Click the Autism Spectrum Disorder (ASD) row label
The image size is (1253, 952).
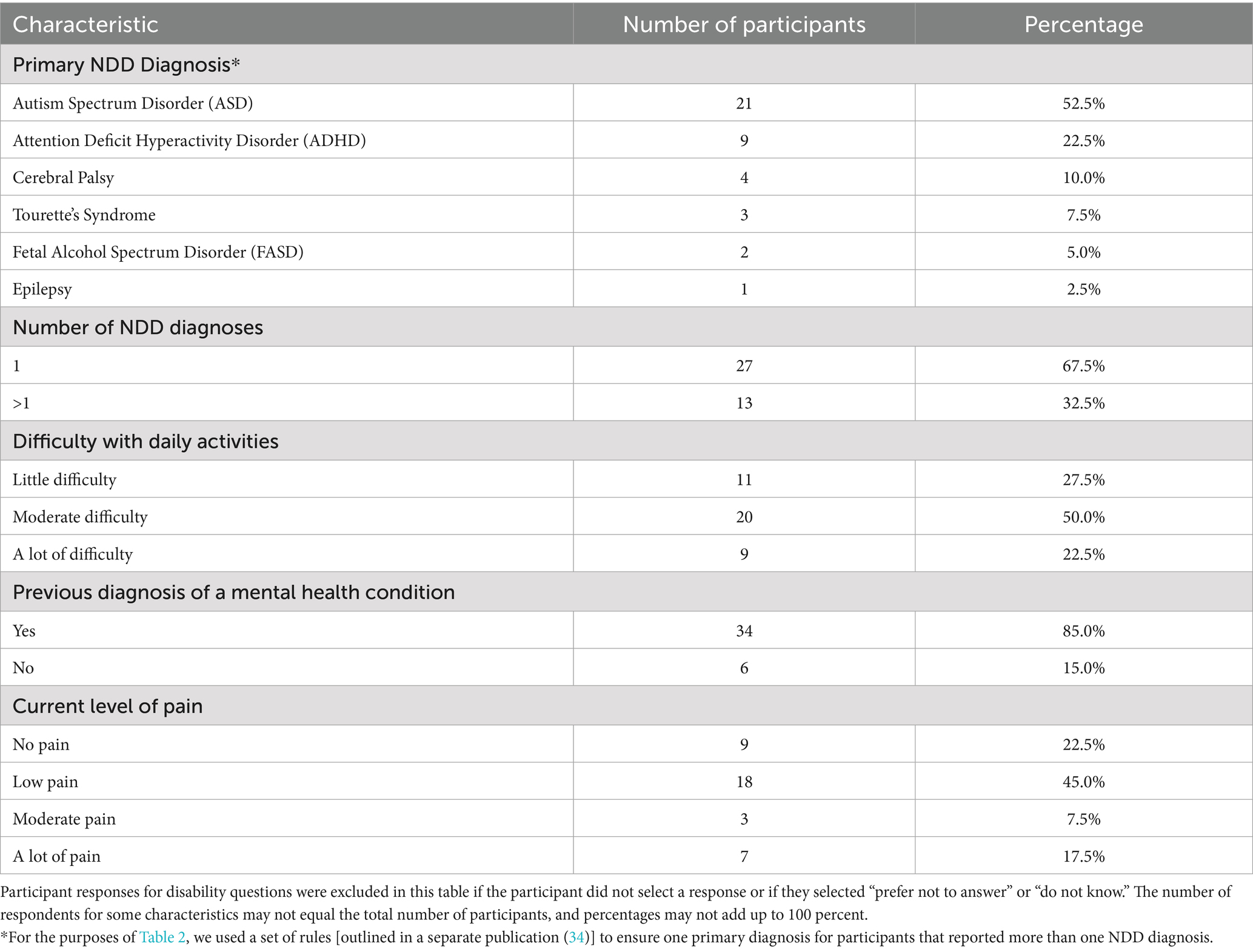[133, 104]
